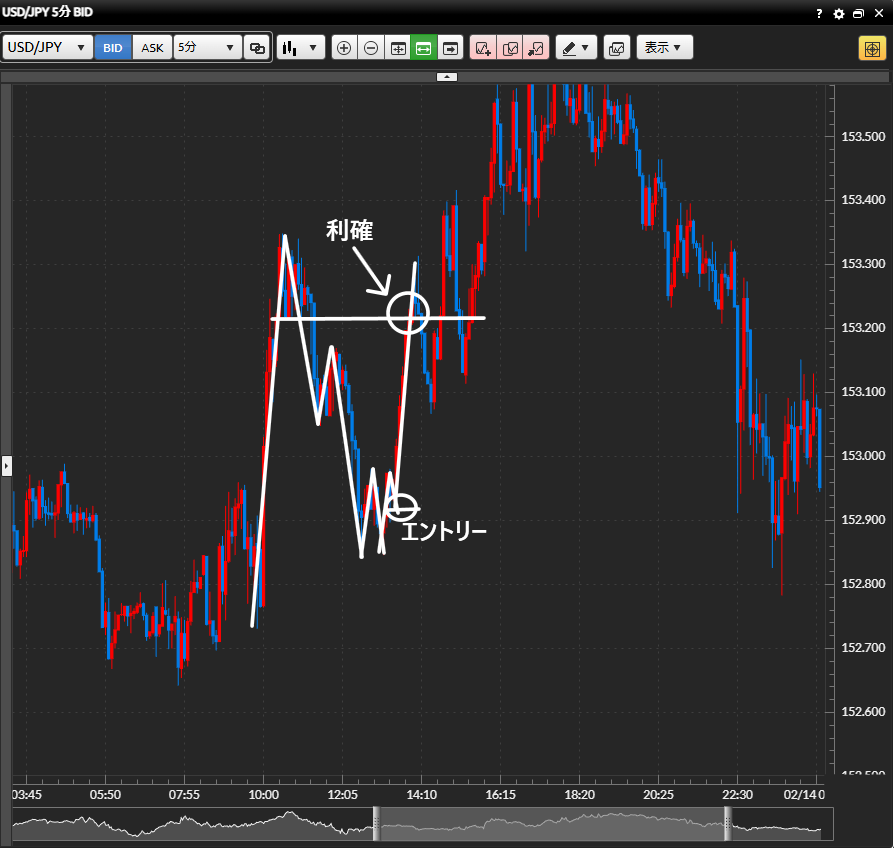Click the help question mark icon
The width and height of the screenshot is (894, 848).
point(820,14)
